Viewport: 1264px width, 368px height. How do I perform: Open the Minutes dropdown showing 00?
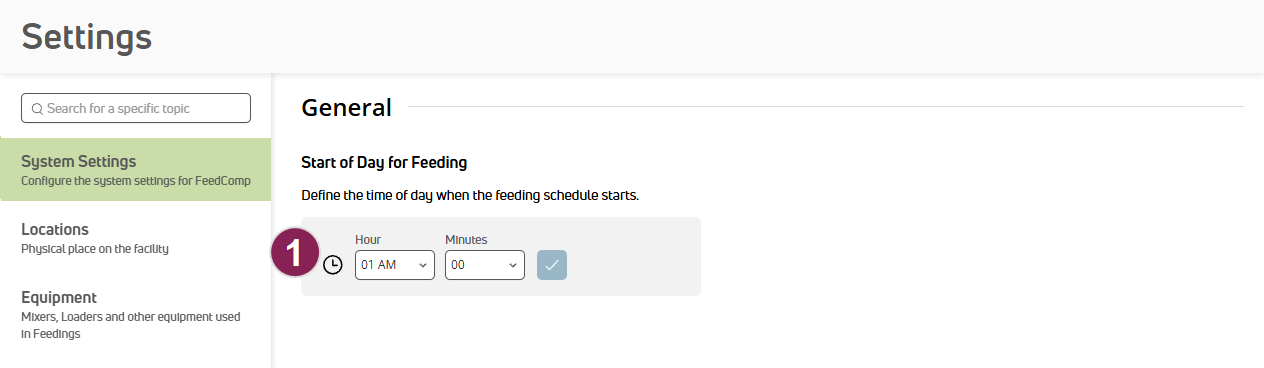[485, 265]
